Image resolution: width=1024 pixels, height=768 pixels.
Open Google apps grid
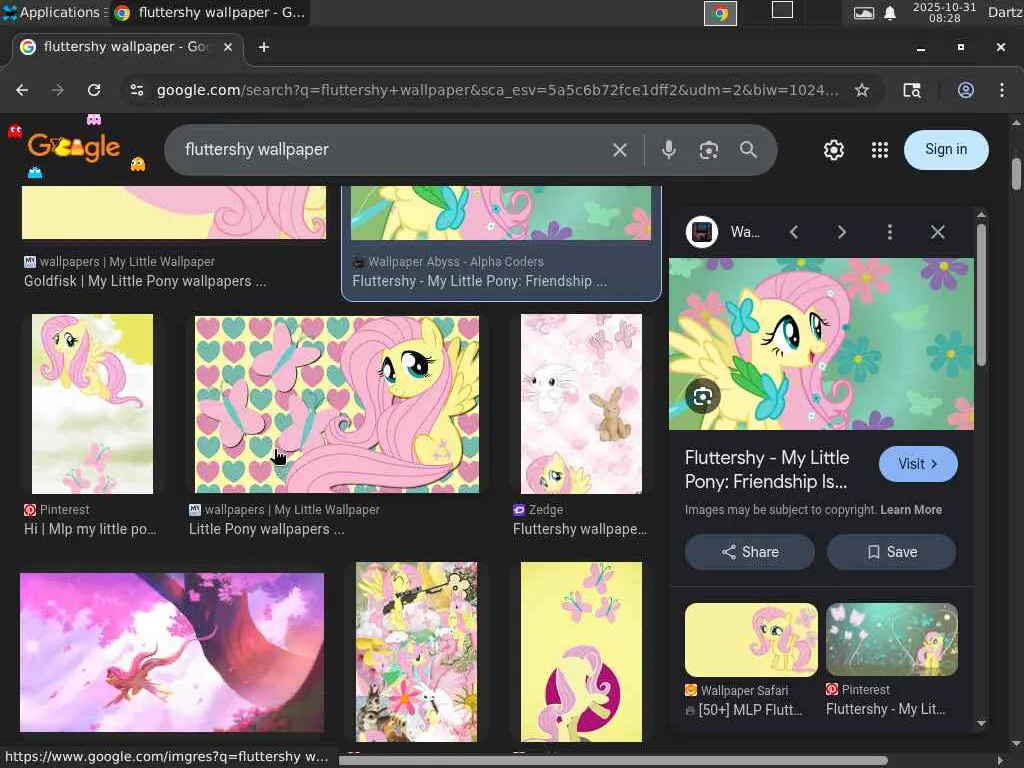tap(880, 150)
